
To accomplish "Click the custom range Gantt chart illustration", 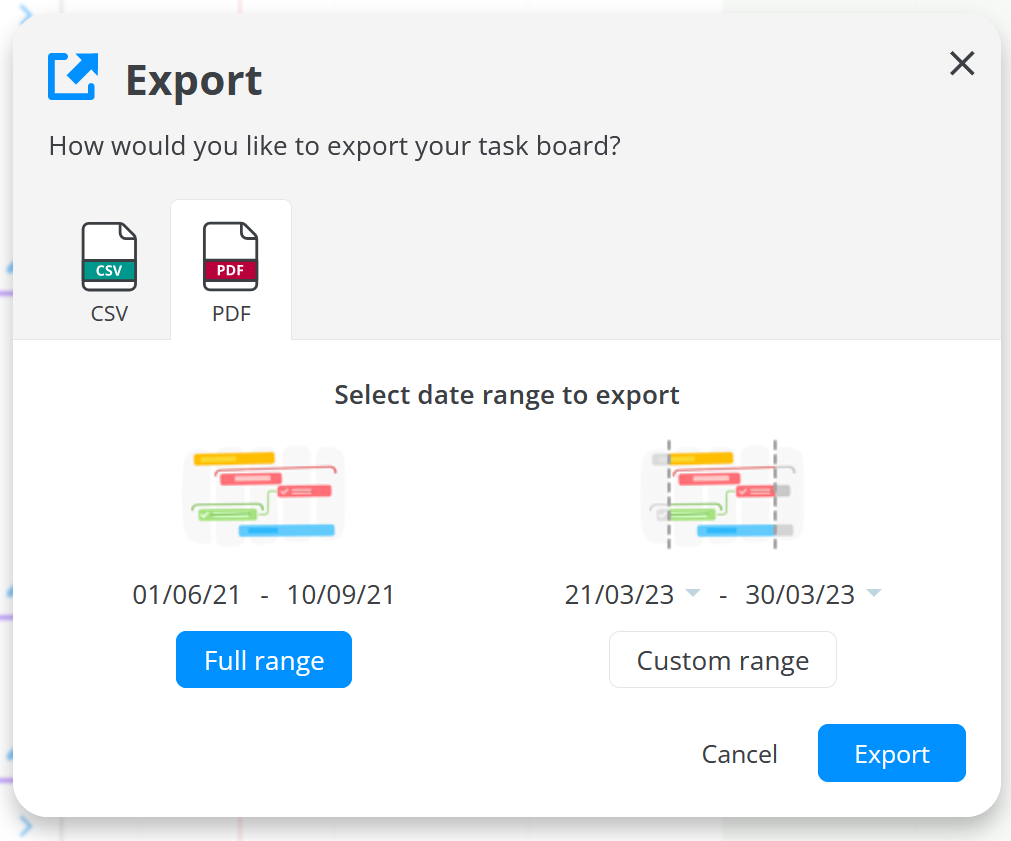I will click(722, 494).
